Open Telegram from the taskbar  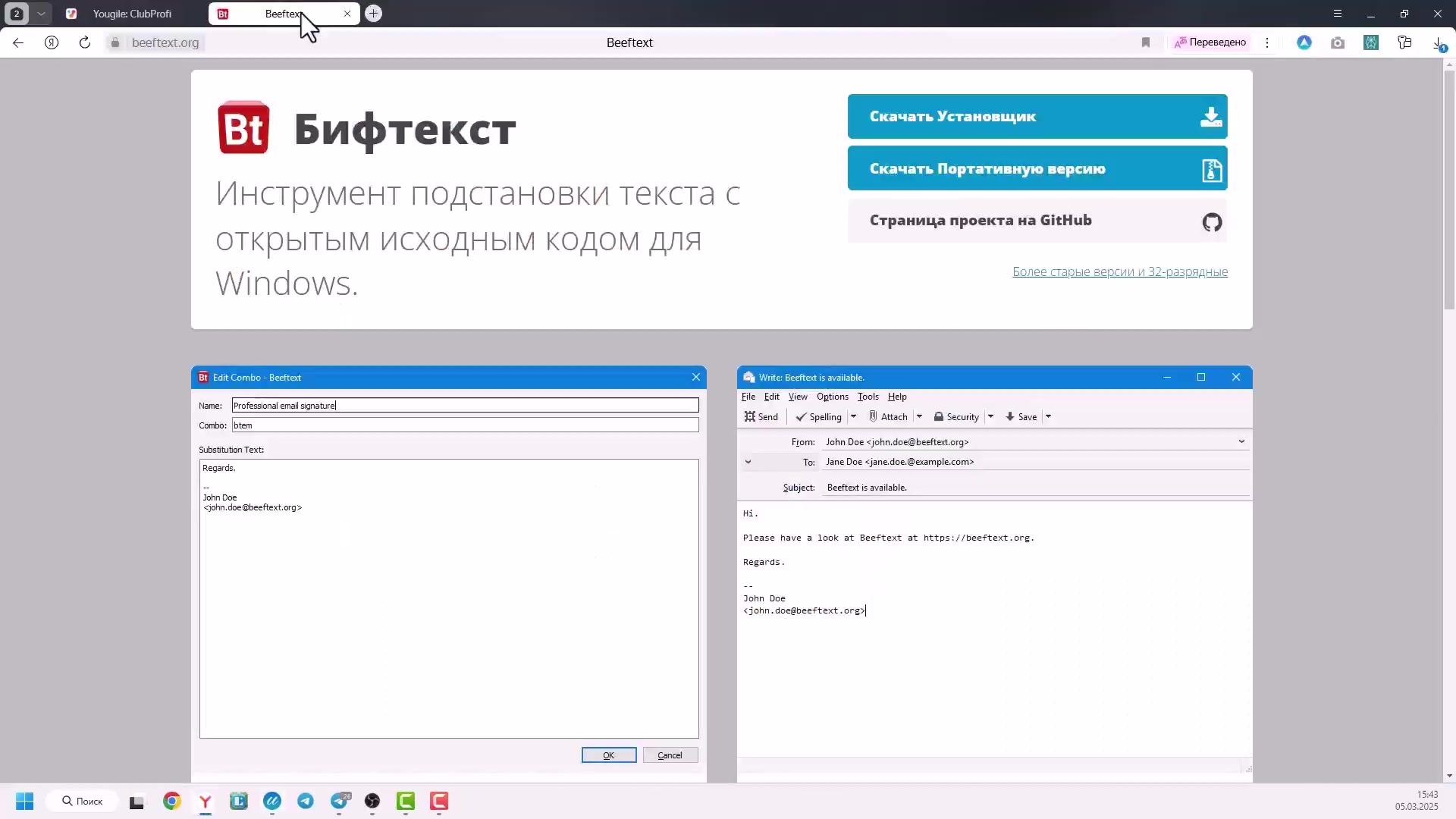pyautogui.click(x=306, y=801)
